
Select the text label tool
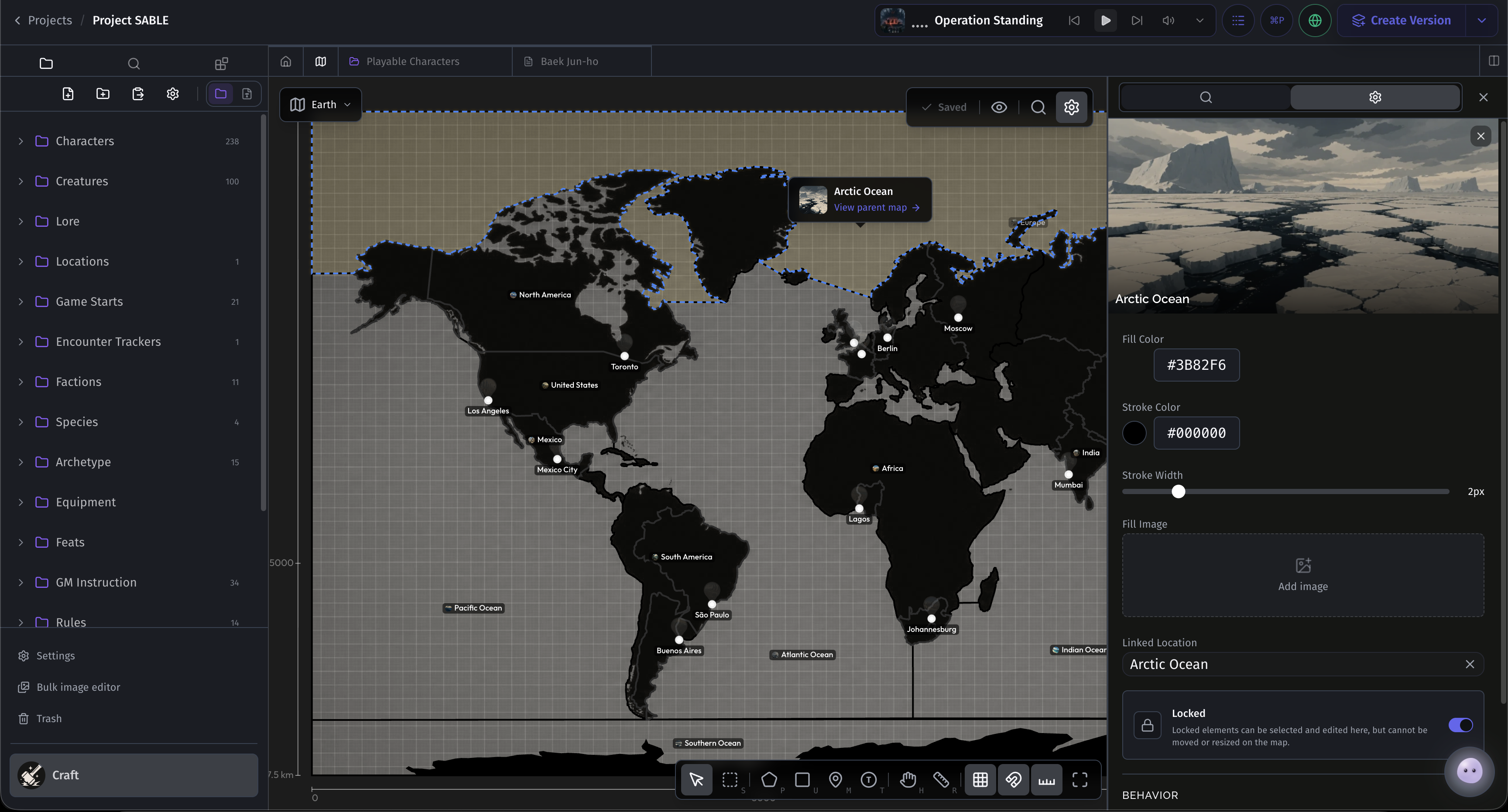click(x=869, y=779)
